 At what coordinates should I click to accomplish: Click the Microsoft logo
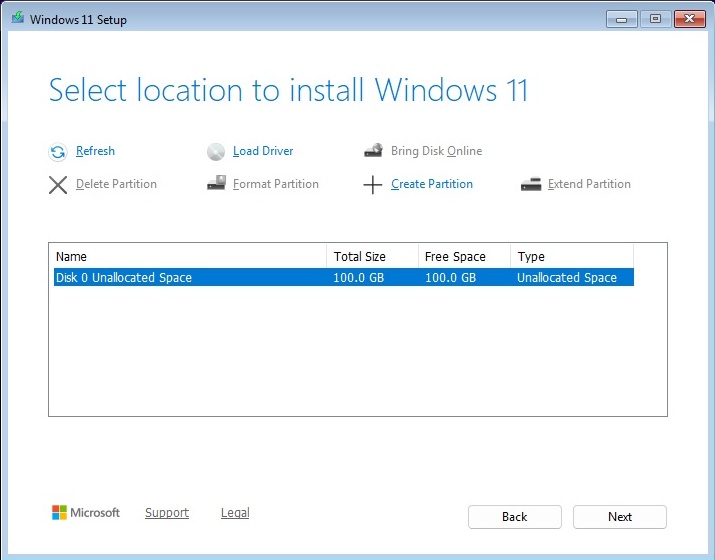click(x=86, y=513)
